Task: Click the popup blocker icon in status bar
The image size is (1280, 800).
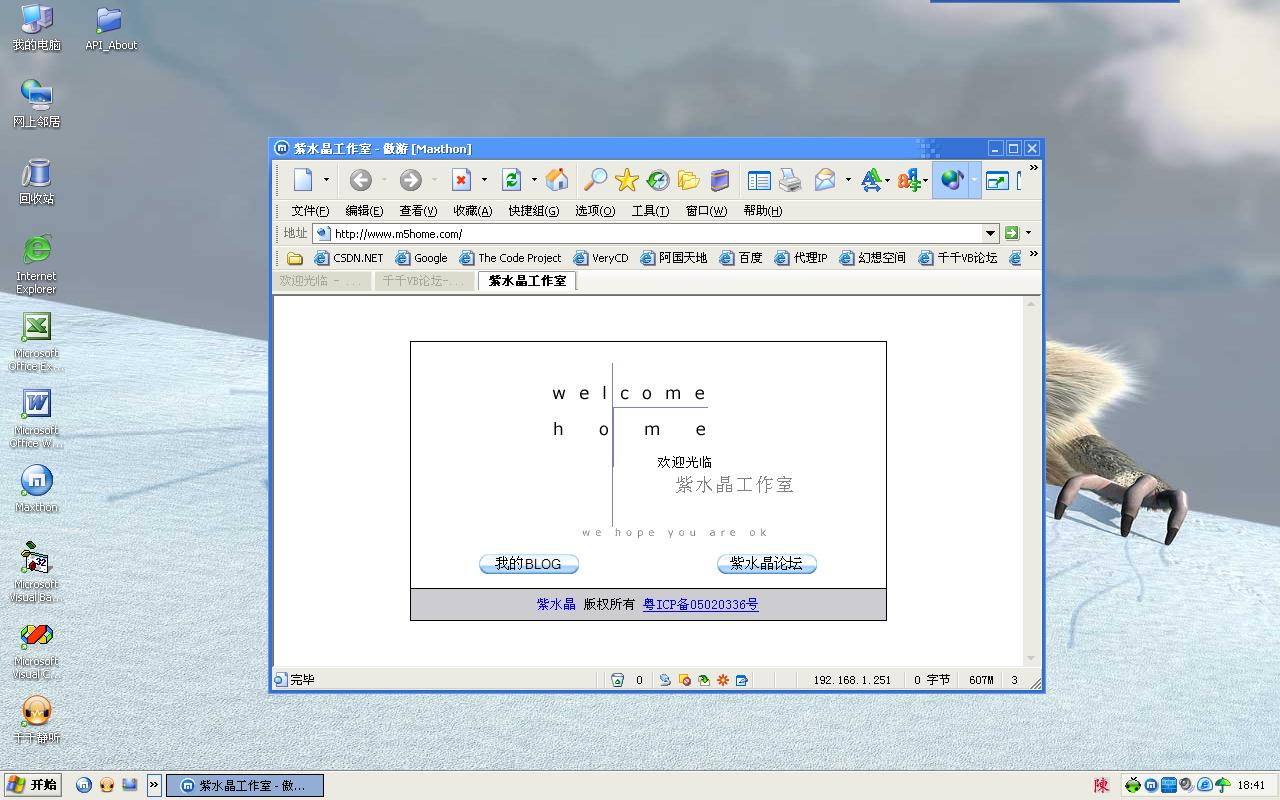Action: [685, 680]
